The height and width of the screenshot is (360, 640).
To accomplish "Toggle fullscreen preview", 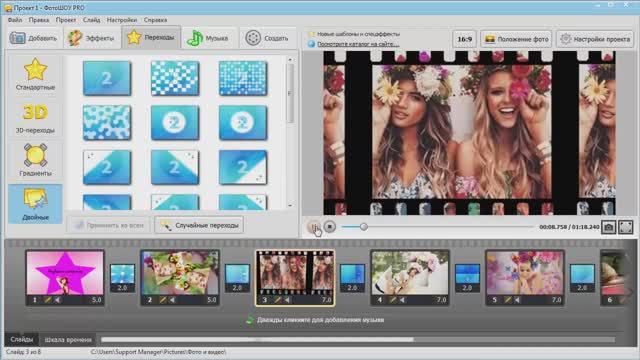I will [x=625, y=227].
